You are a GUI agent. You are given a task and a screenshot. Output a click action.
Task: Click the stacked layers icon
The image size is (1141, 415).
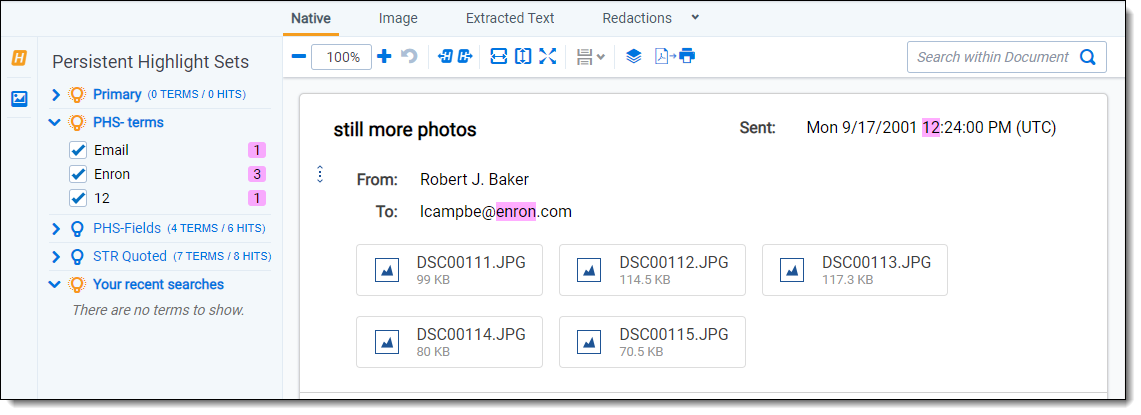pos(633,57)
